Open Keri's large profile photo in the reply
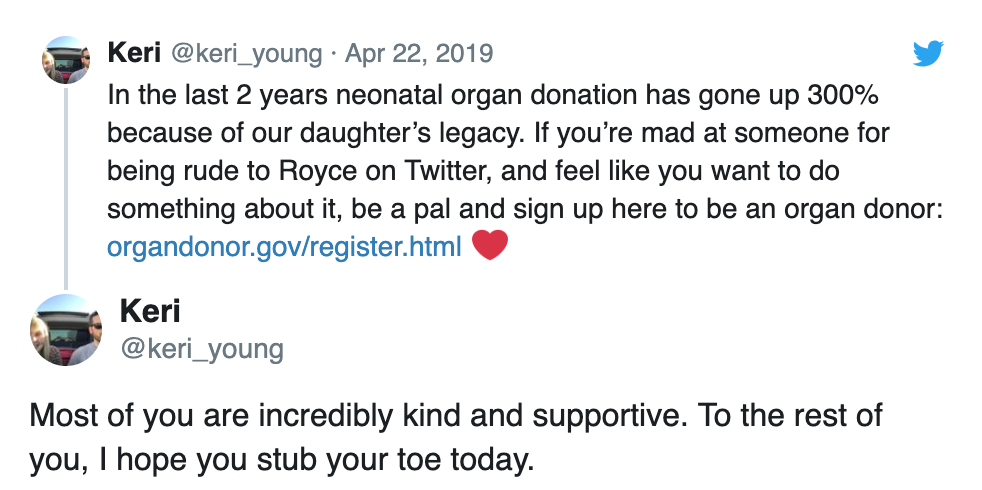Viewport: 982px width, 490px height. [66, 330]
